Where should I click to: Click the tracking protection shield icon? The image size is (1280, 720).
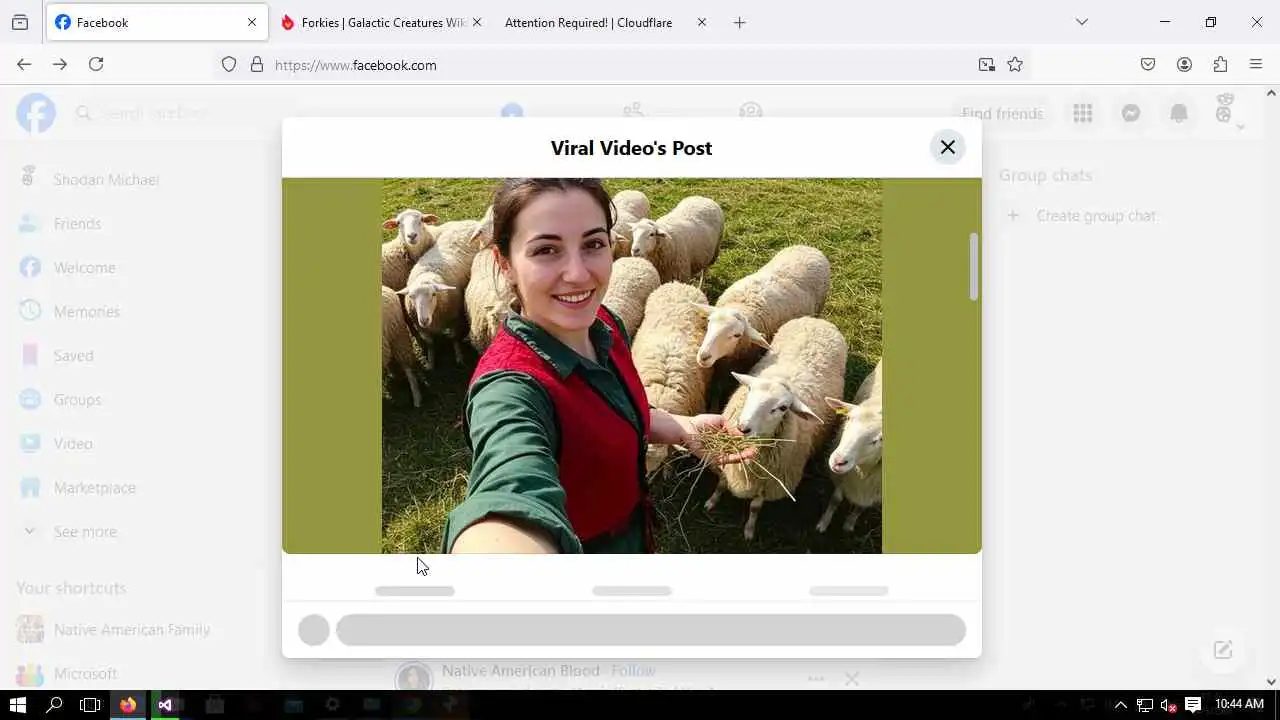tap(229, 65)
